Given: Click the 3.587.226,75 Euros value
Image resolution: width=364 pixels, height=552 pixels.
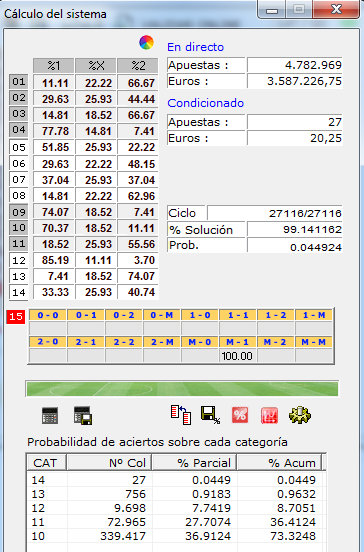Looking at the screenshot, I should point(295,81).
